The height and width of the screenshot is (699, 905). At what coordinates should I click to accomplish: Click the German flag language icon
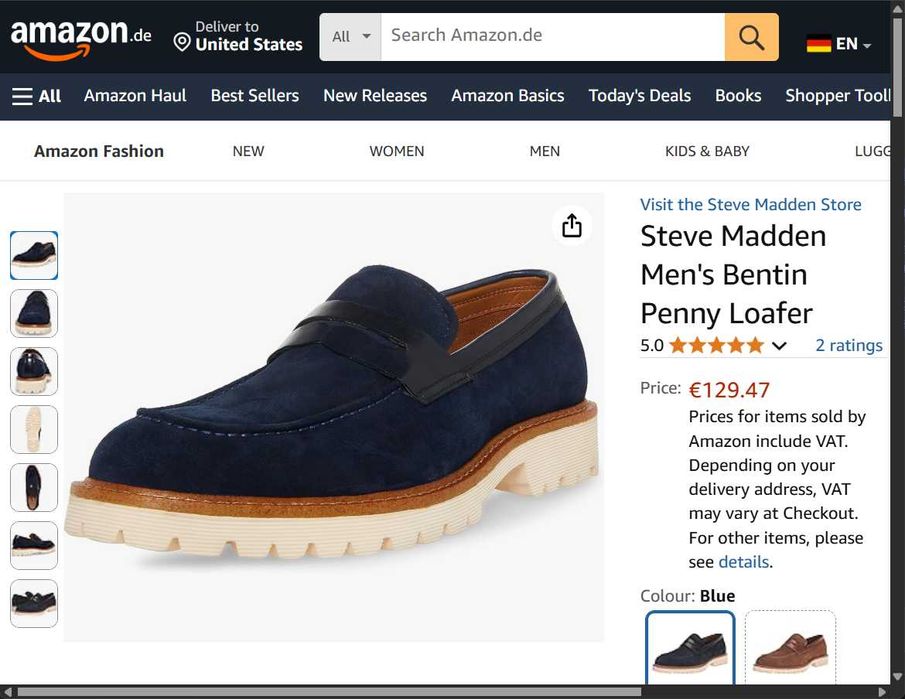pyautogui.click(x=819, y=44)
